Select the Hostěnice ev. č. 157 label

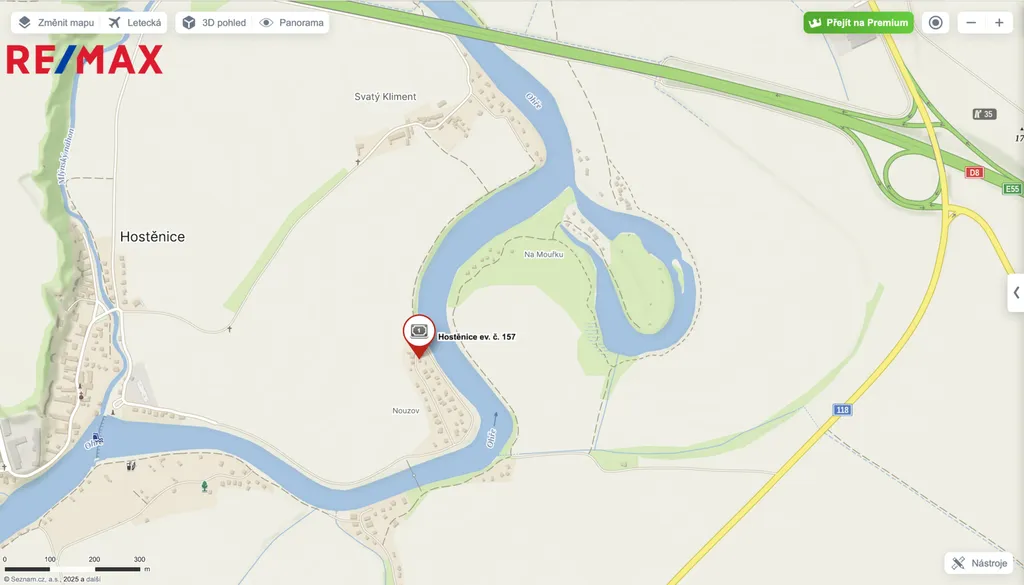click(x=477, y=337)
